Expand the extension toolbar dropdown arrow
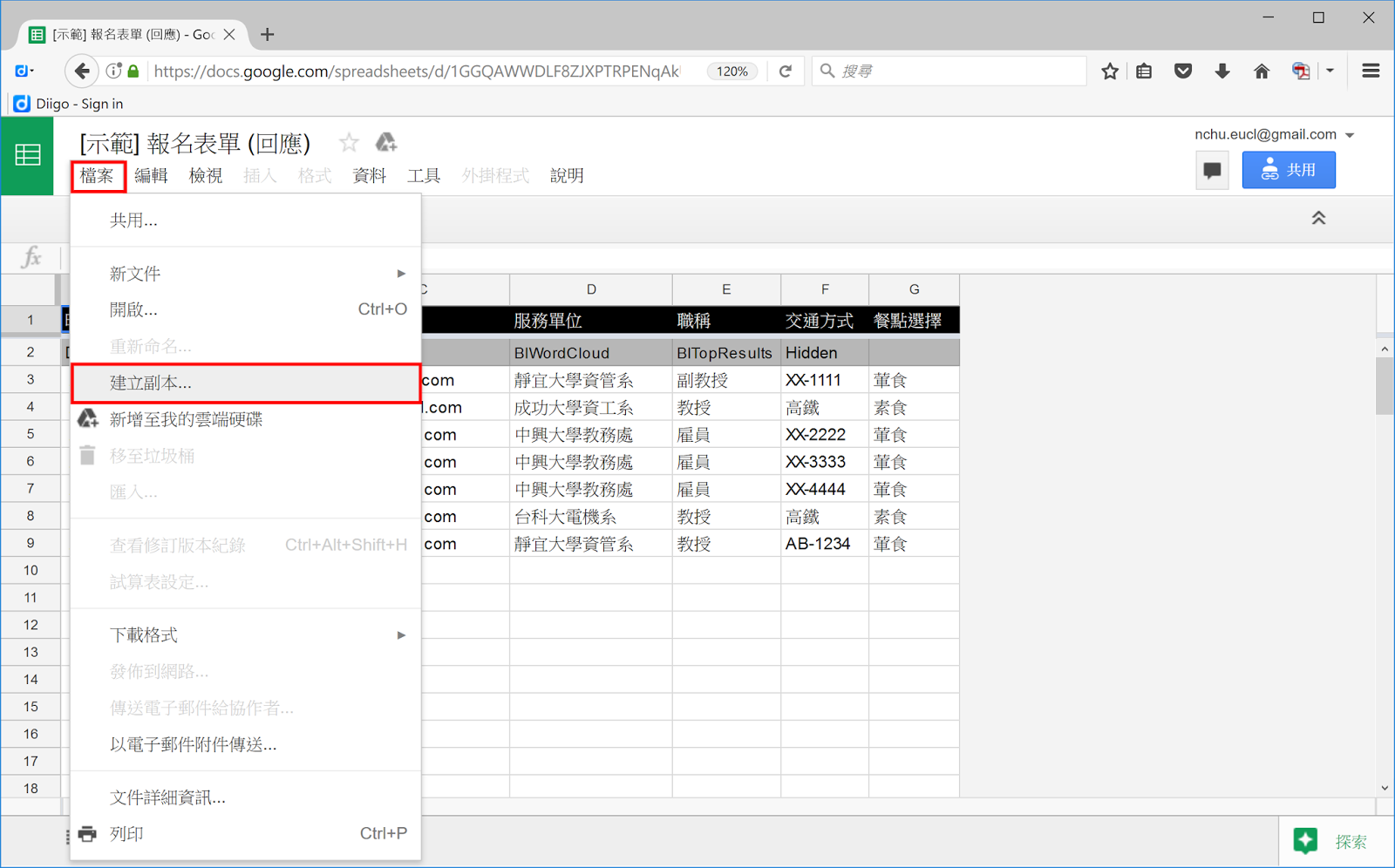 click(1330, 71)
